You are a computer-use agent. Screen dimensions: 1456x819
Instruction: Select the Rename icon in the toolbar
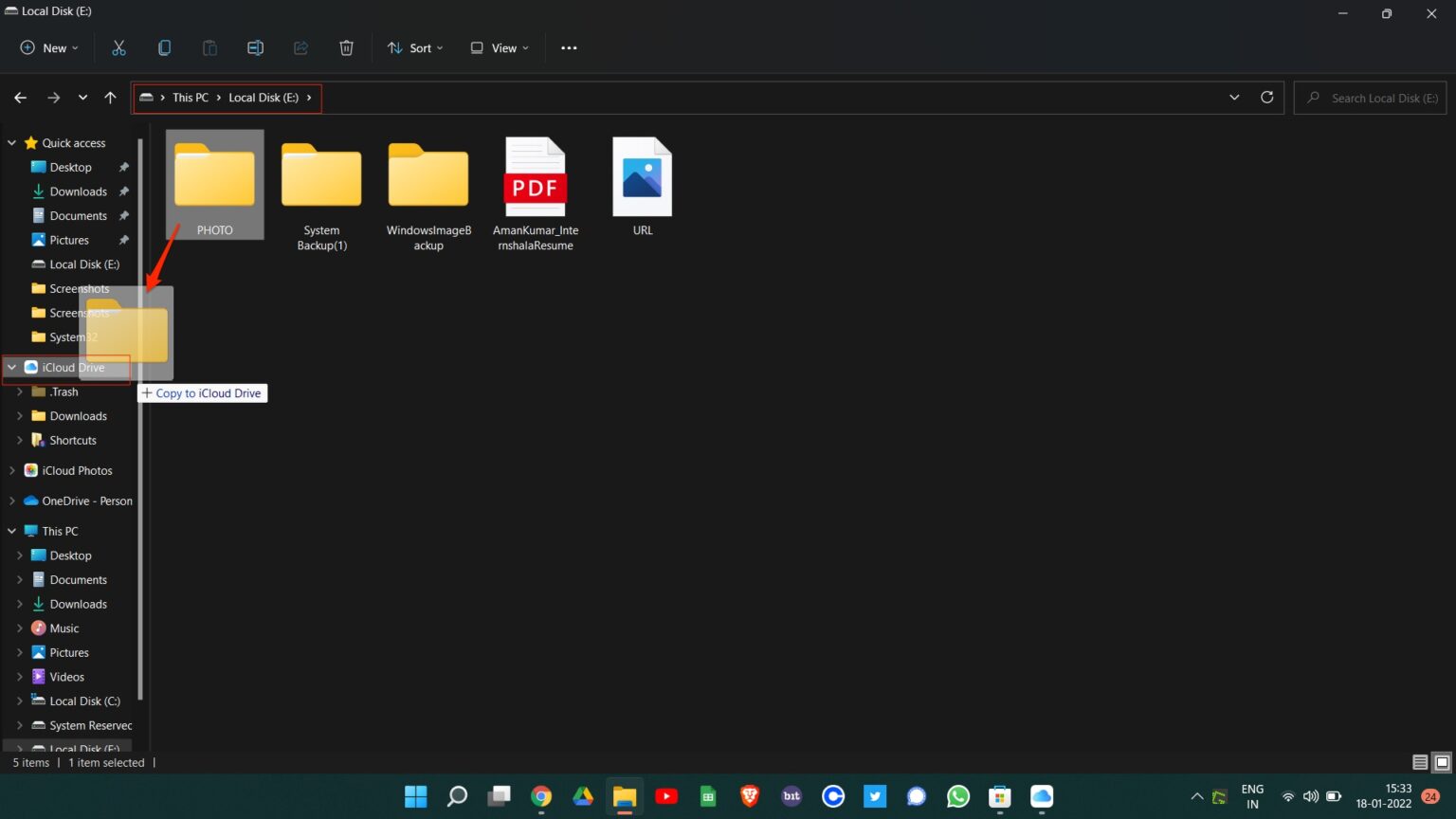click(255, 47)
